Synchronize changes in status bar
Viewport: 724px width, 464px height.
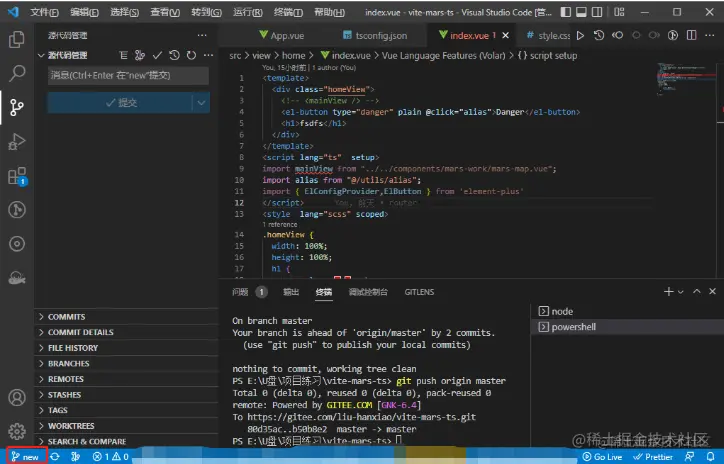(55, 457)
